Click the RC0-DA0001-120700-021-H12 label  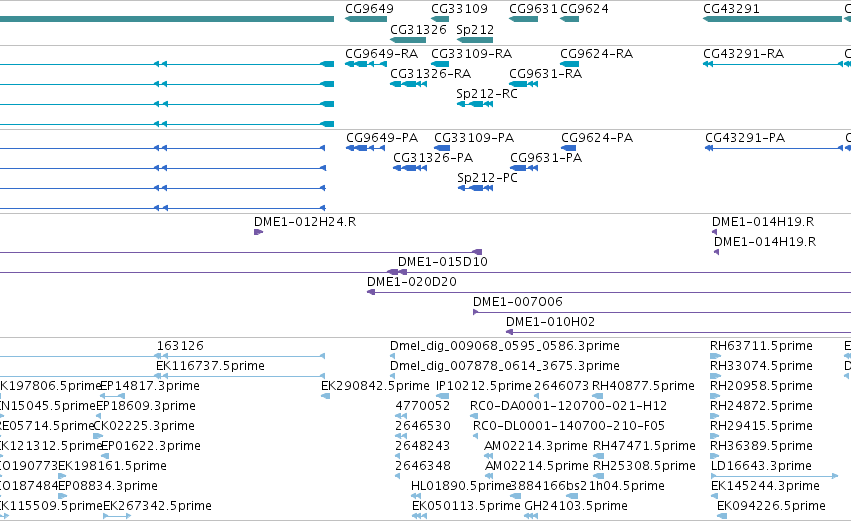(568, 406)
